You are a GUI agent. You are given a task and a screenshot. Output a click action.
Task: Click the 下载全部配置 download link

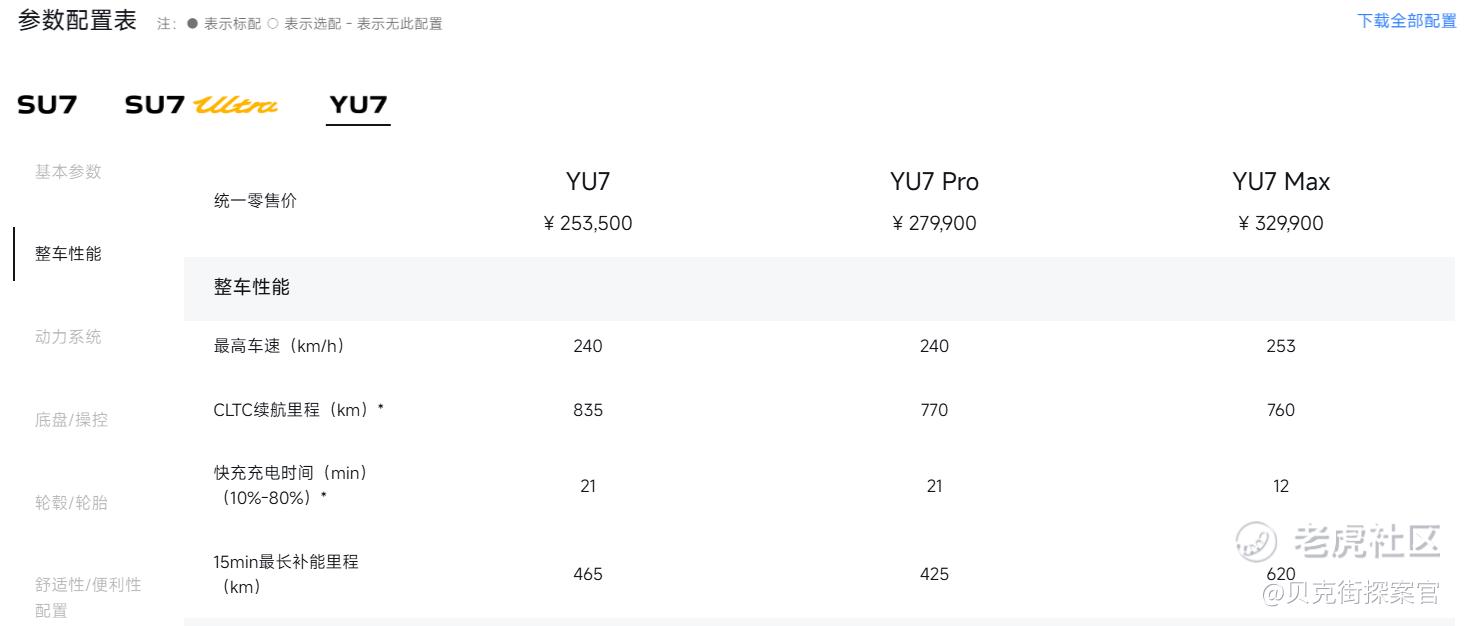click(x=1406, y=21)
